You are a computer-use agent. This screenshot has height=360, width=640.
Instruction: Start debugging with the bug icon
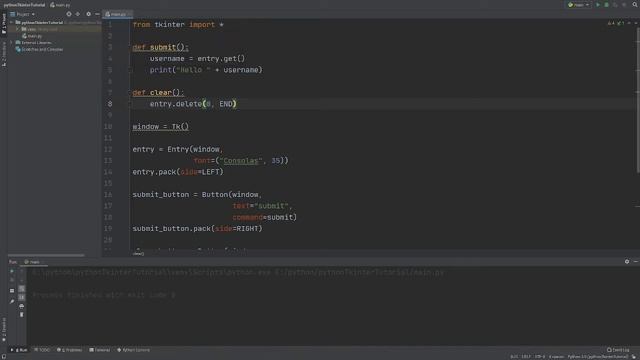click(607, 5)
